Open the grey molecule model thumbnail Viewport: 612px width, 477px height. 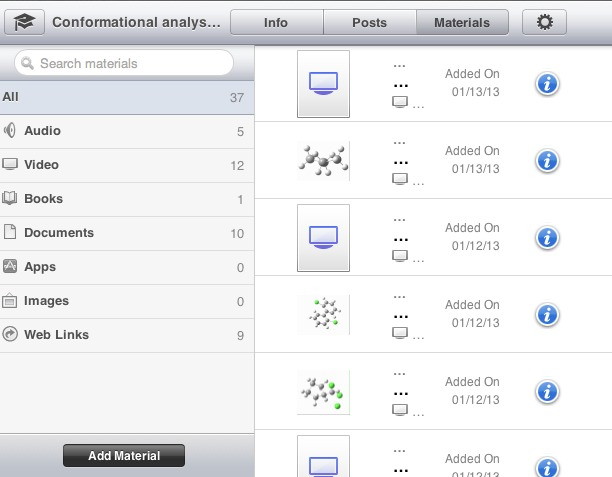(x=323, y=160)
